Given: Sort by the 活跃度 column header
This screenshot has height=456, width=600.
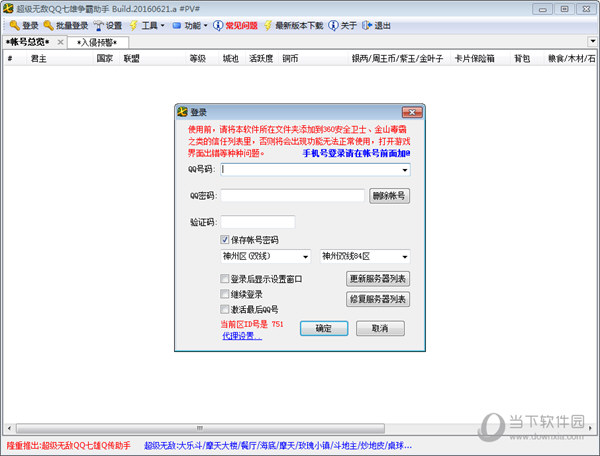Looking at the screenshot, I should [261, 59].
